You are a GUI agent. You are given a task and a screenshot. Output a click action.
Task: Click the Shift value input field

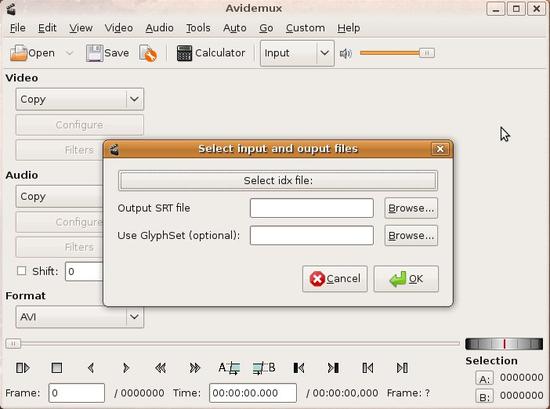click(84, 271)
